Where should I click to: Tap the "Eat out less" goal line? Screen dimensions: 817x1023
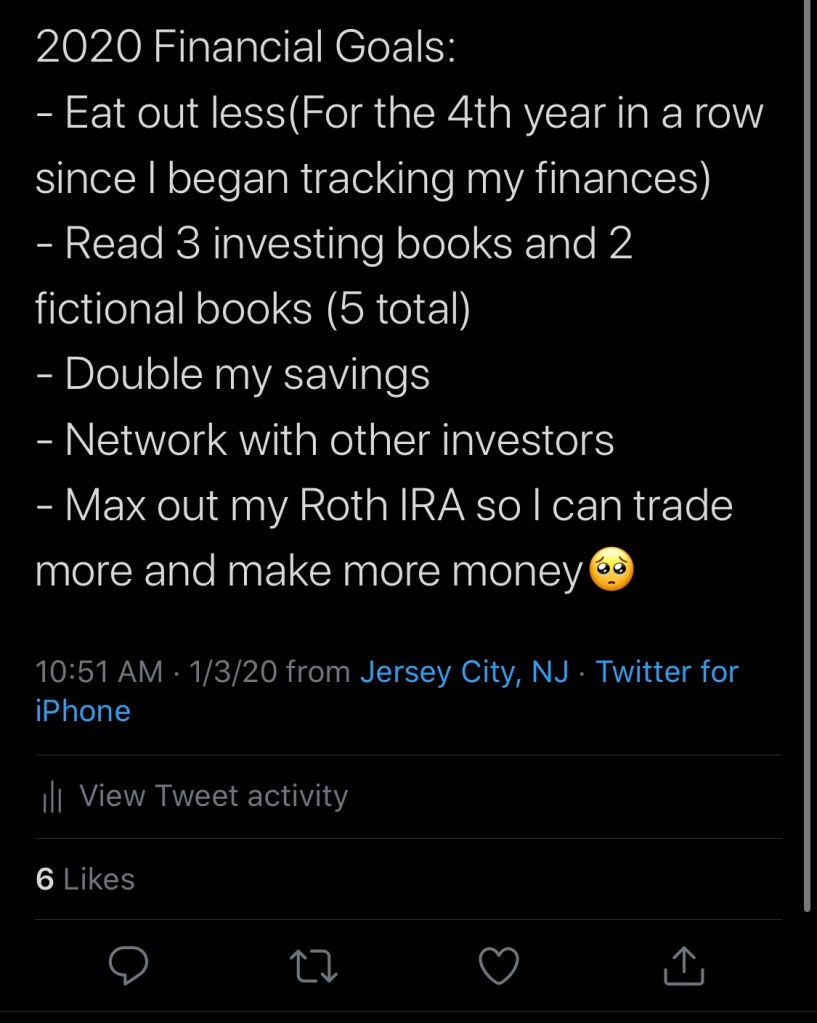pyautogui.click(x=399, y=113)
